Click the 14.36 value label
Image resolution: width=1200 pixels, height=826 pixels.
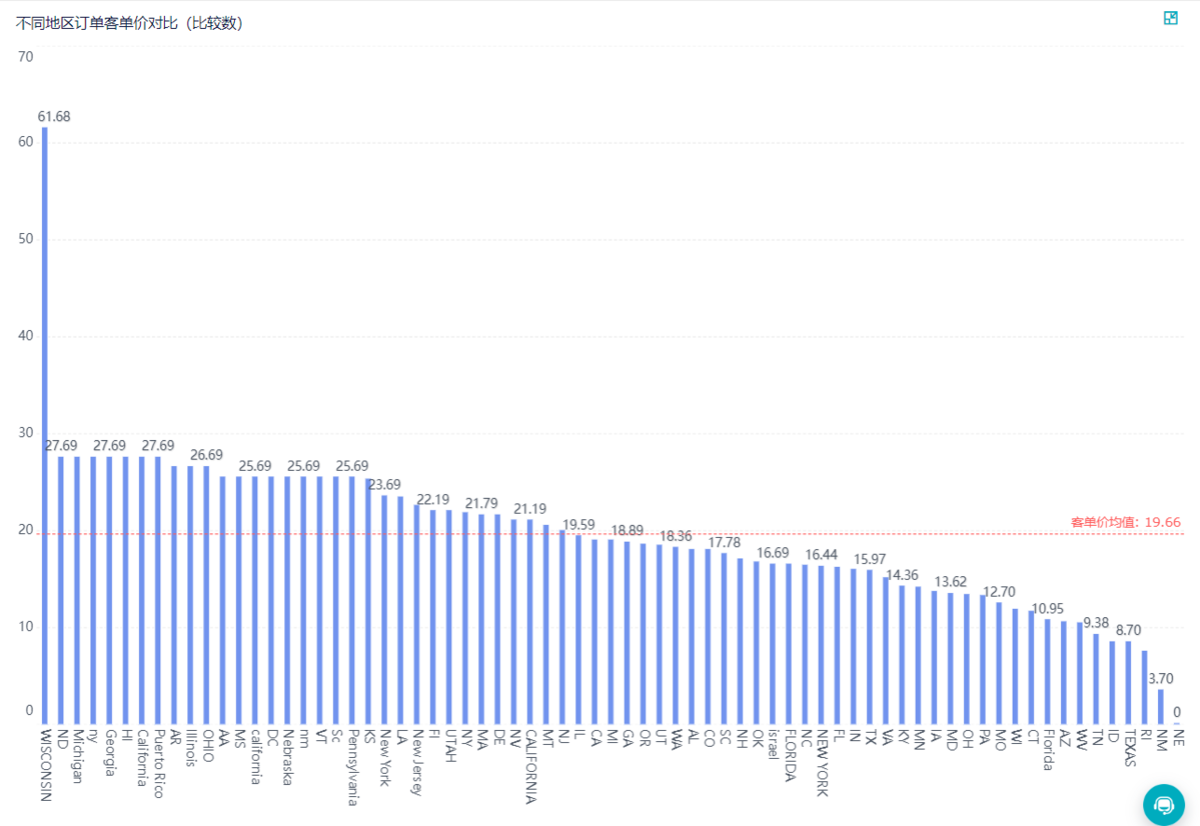click(x=902, y=575)
